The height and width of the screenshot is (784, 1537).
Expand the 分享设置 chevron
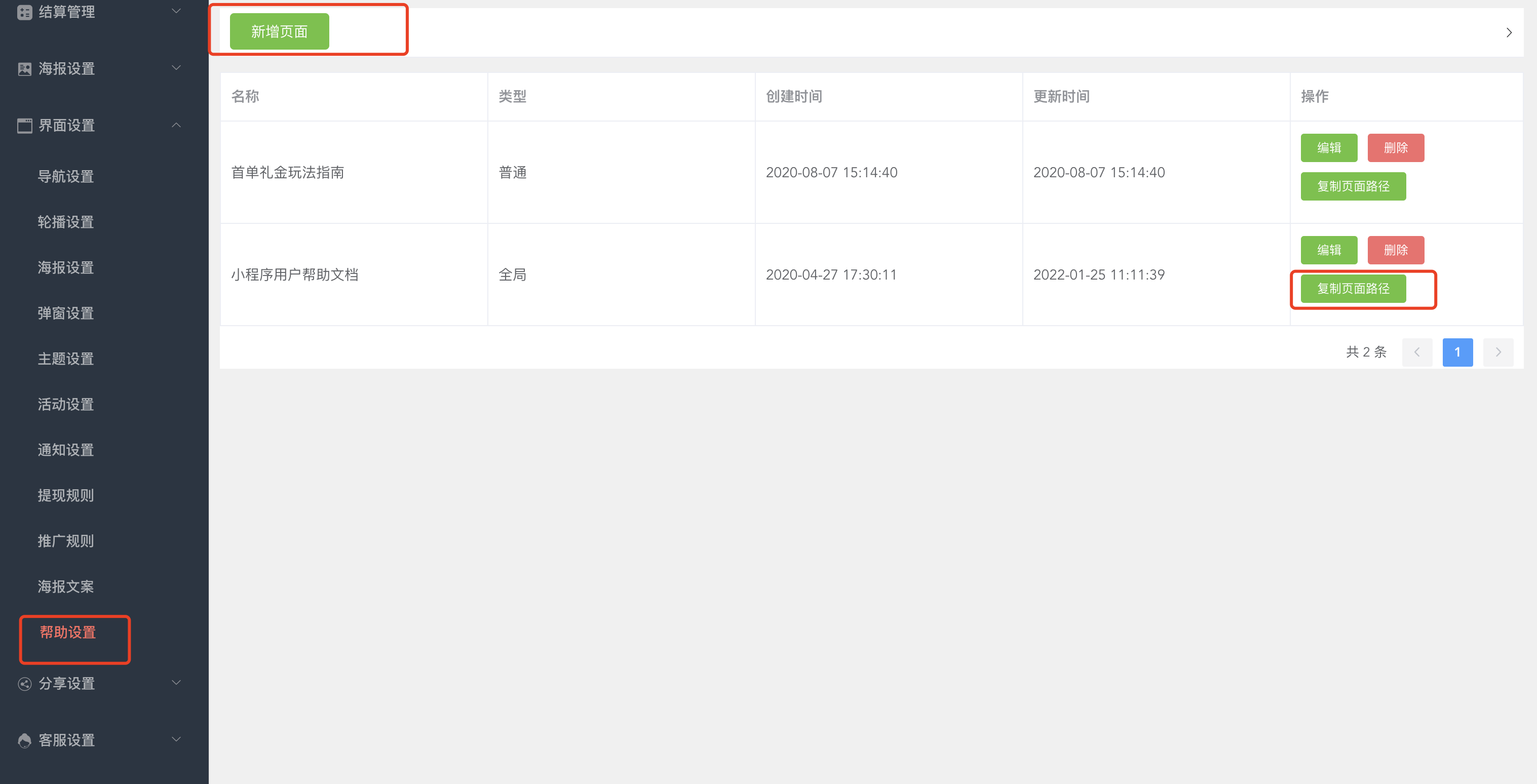176,683
